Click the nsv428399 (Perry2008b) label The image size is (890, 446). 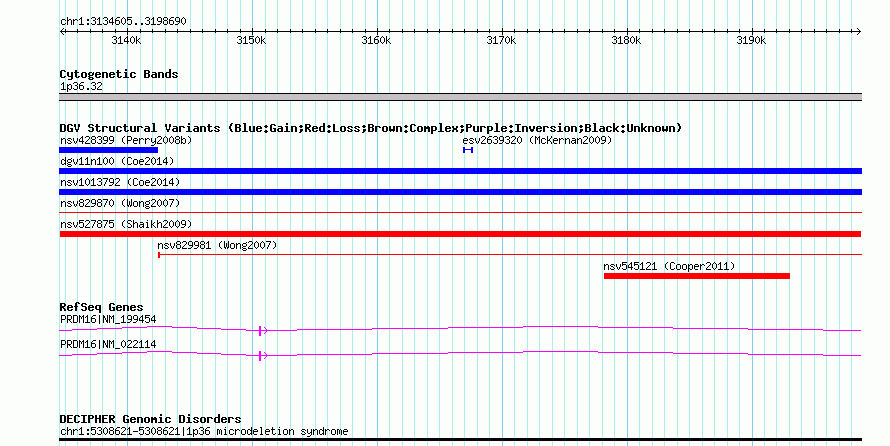(126, 140)
